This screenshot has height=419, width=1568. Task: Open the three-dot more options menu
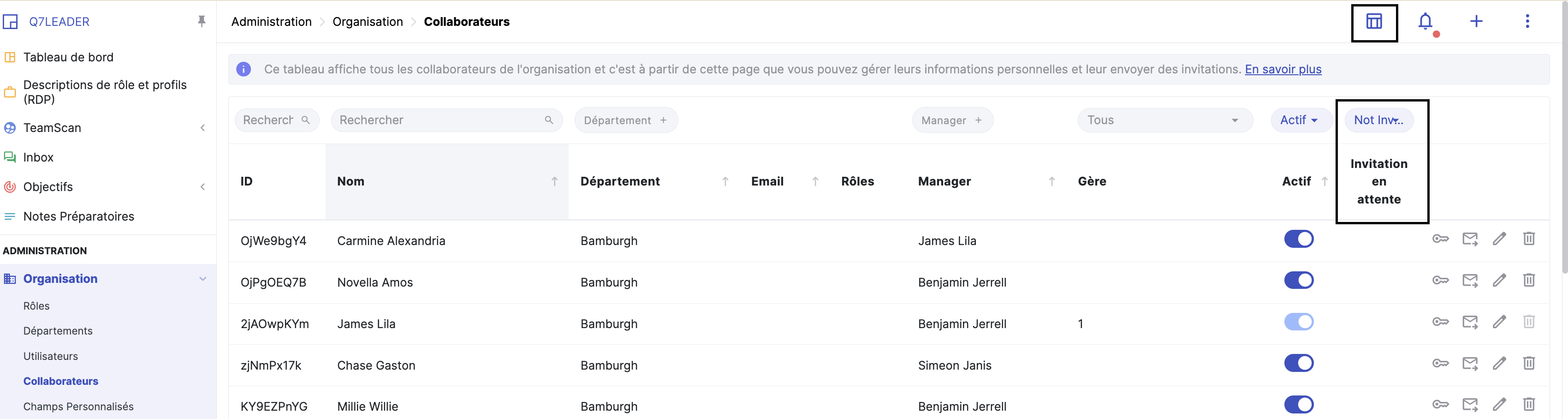click(x=1526, y=22)
